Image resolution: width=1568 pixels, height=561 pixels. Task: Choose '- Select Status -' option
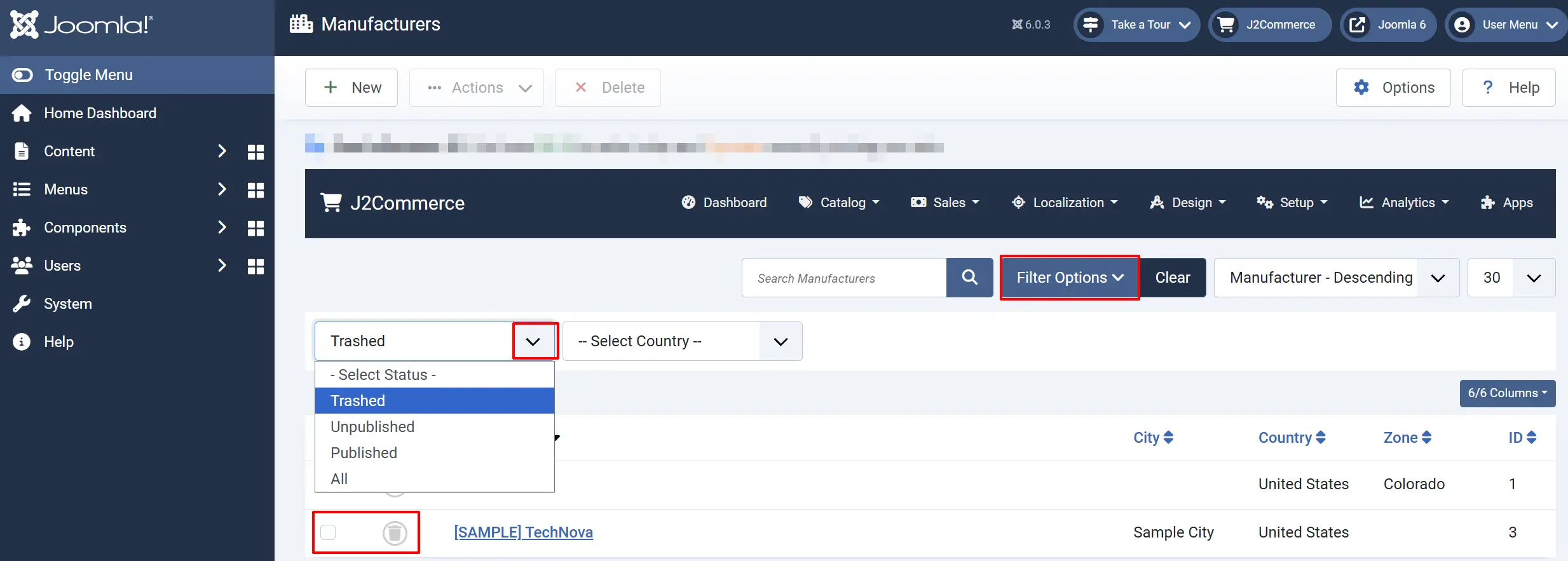[435, 375]
